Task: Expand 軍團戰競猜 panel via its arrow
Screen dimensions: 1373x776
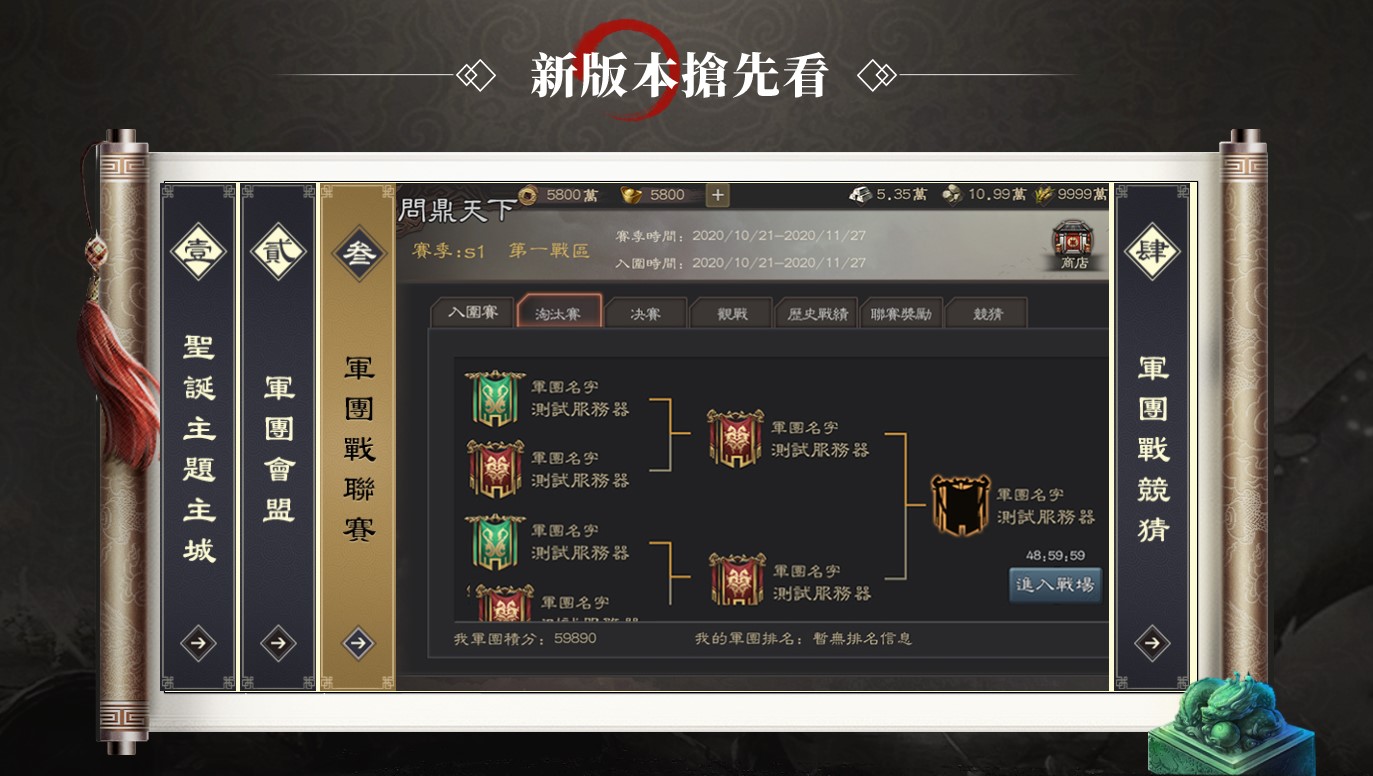Action: 1152,643
